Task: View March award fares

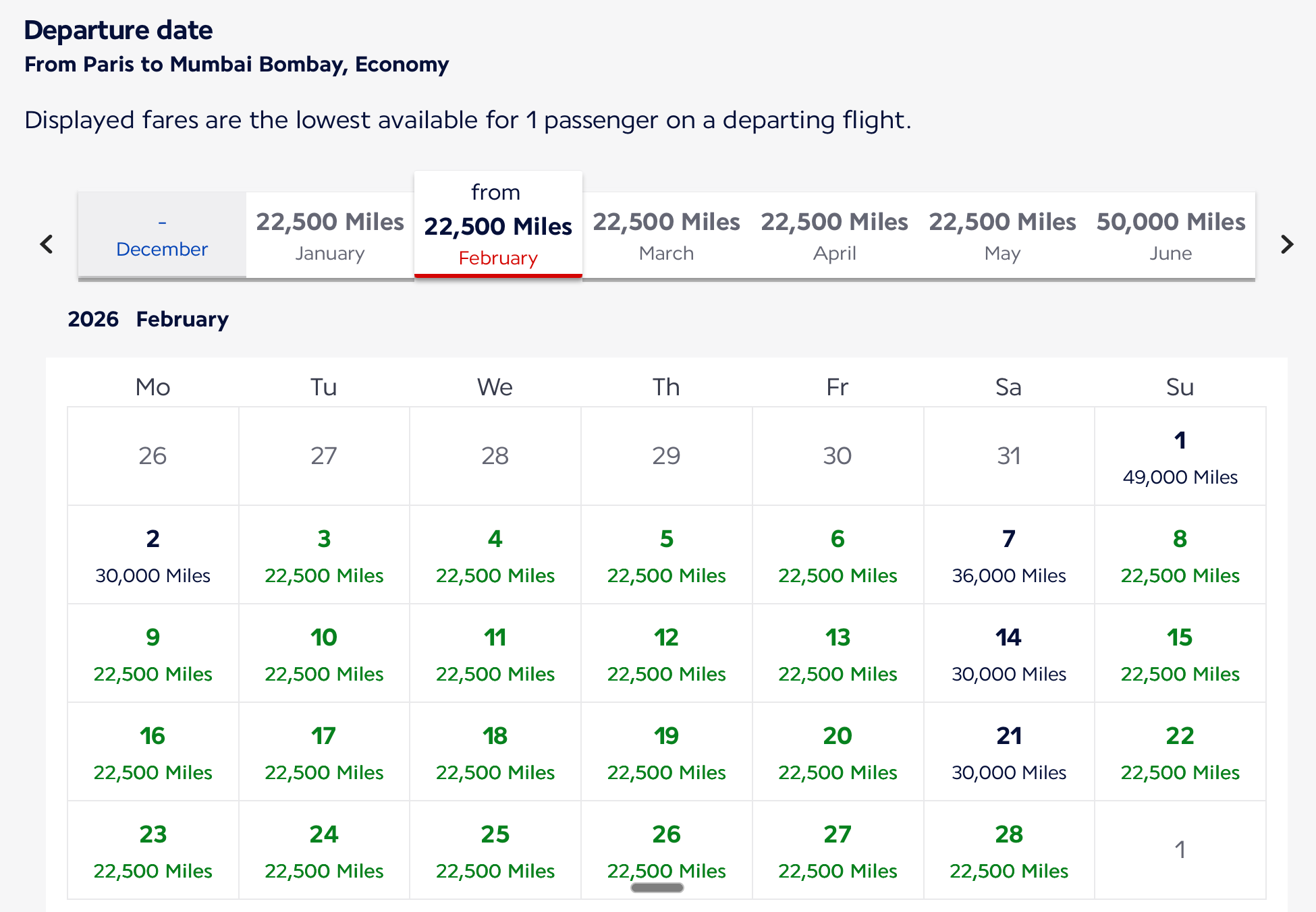Action: click(x=665, y=235)
